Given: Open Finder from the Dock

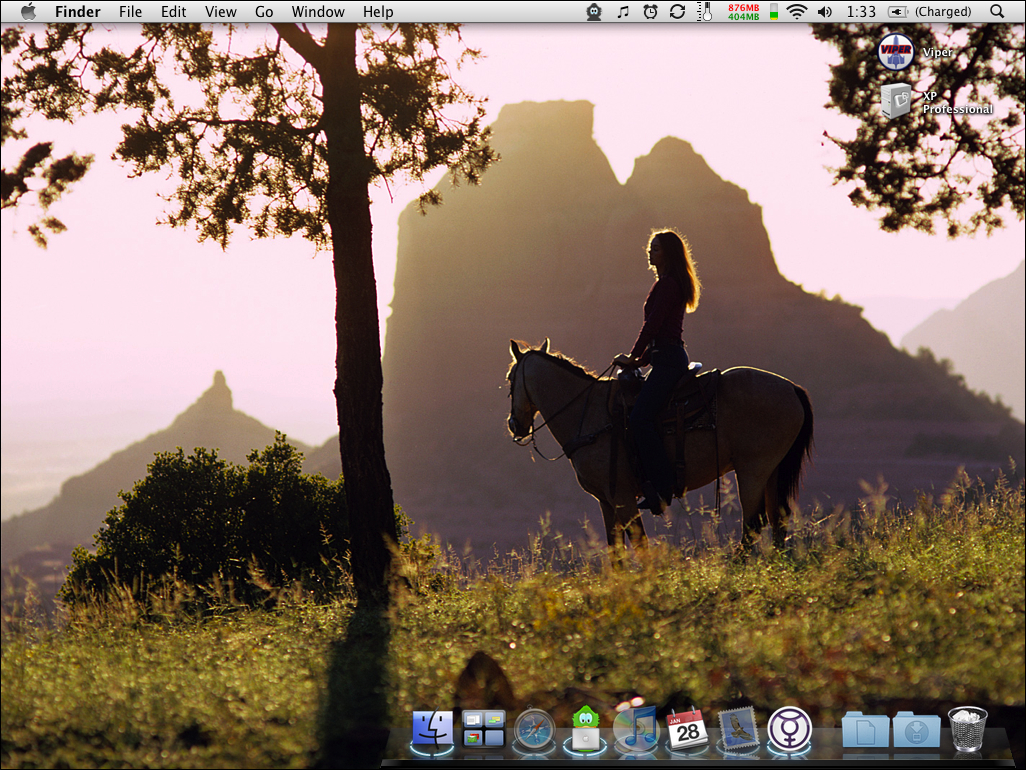Looking at the screenshot, I should click(432, 729).
